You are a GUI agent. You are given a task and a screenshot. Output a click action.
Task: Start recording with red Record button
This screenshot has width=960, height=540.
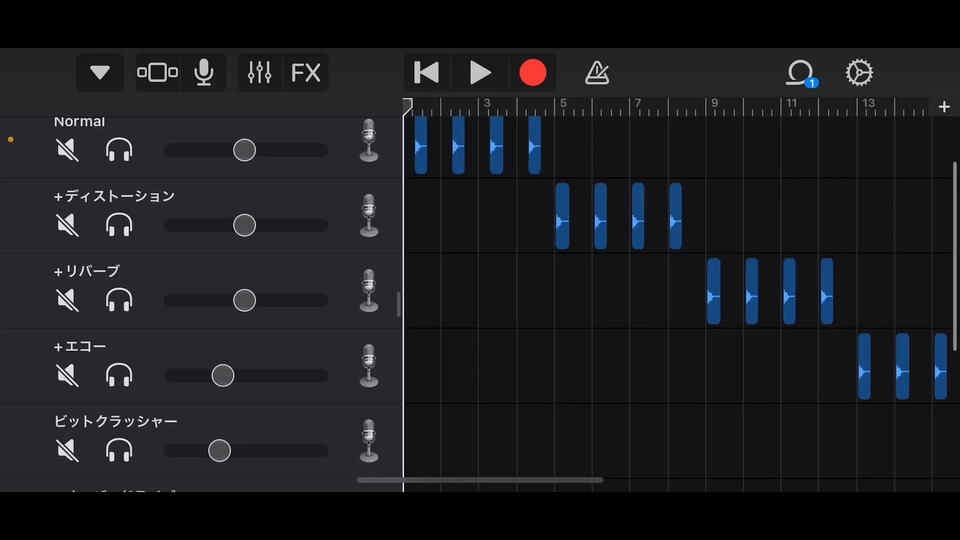pos(533,73)
